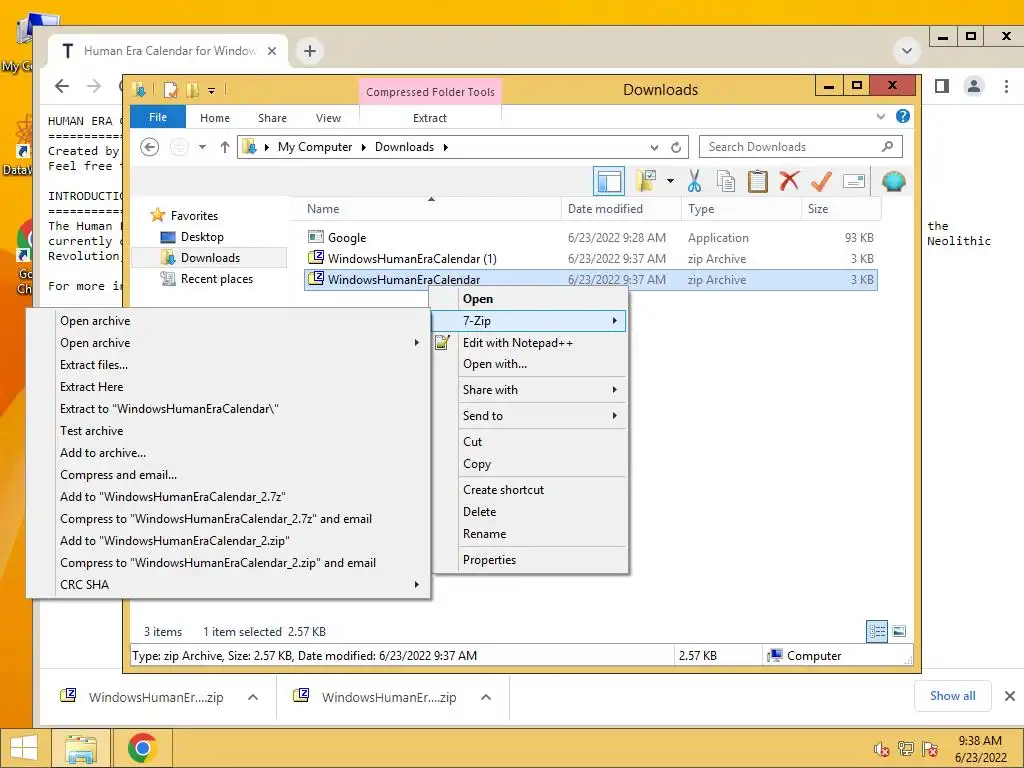Click the Windows Start button
This screenshot has width=1024, height=768.
point(24,748)
